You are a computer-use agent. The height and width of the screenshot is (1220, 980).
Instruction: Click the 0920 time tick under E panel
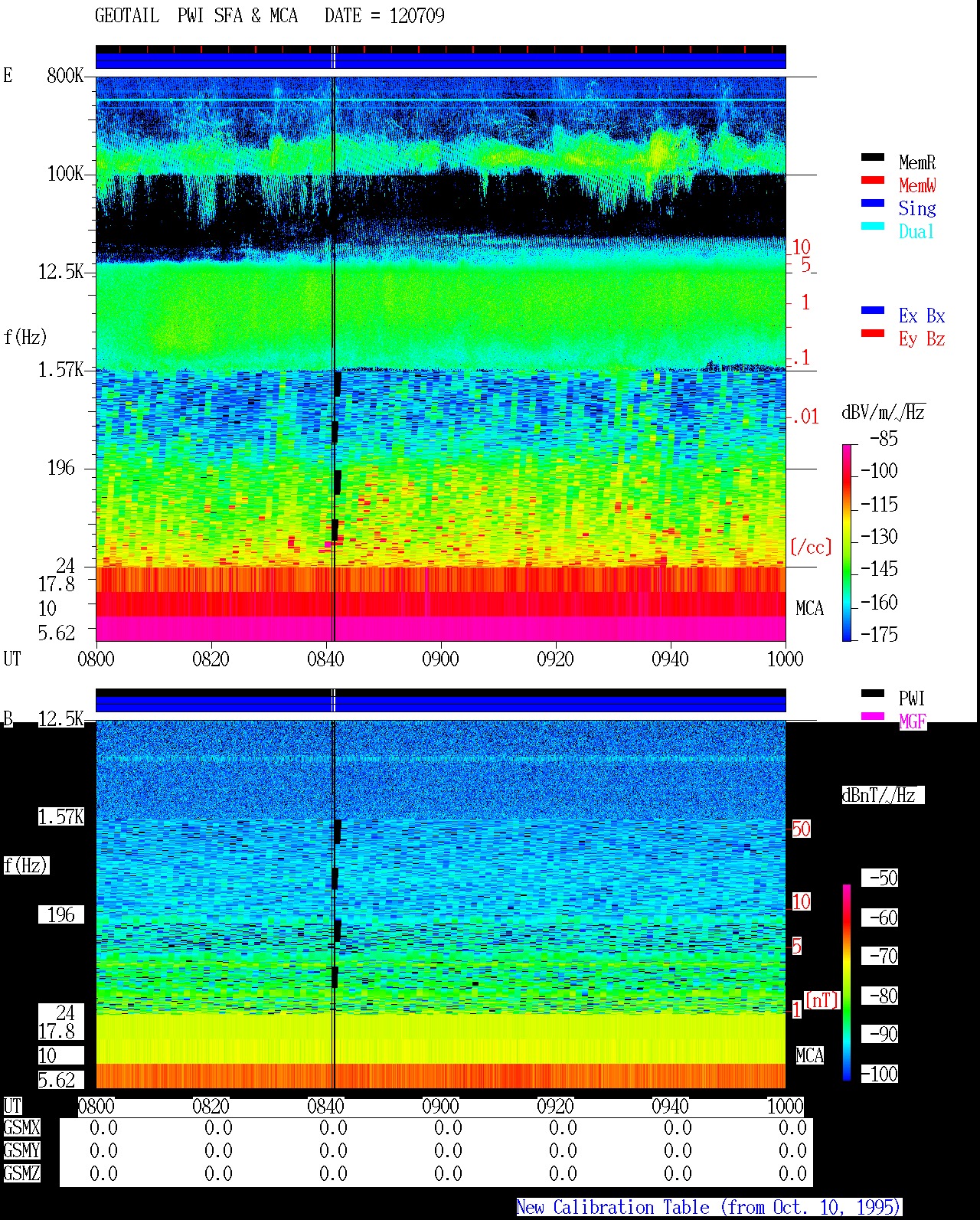tap(555, 659)
